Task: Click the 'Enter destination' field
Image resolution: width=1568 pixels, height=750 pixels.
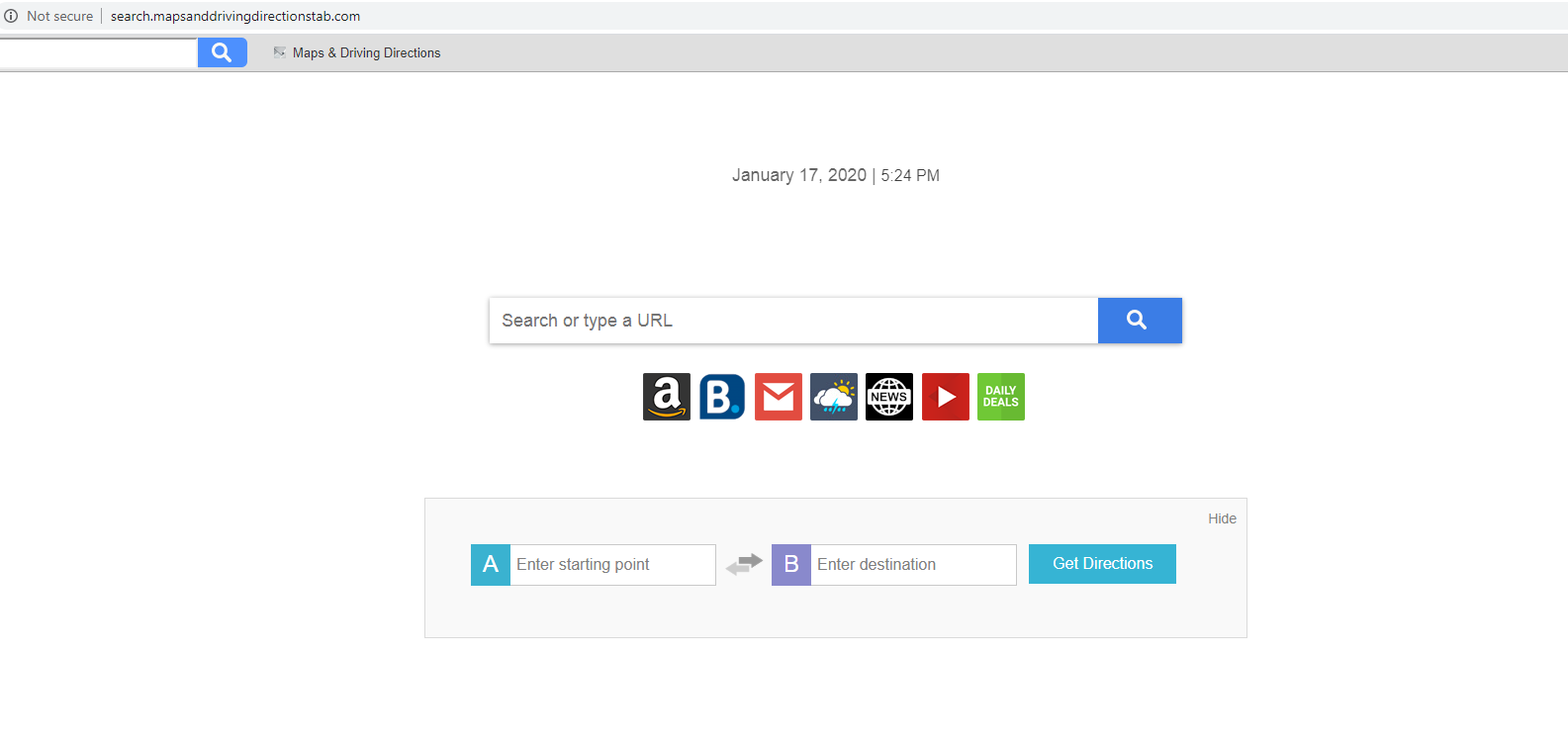Action: [913, 565]
